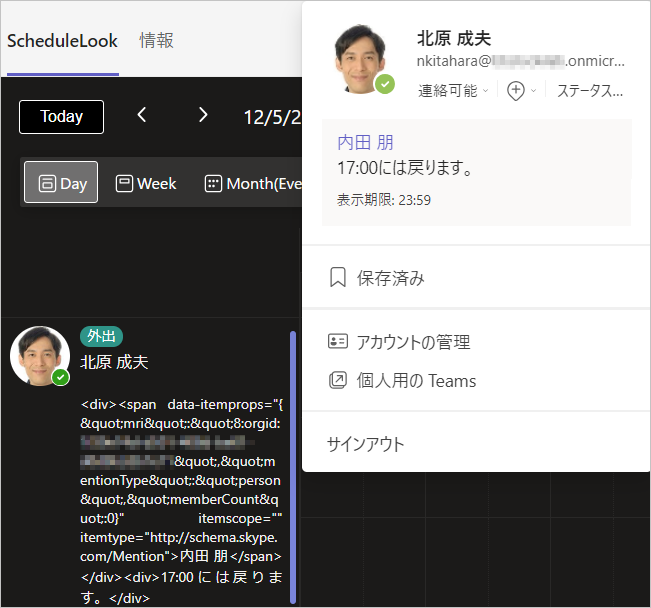Click 北原 成夫 avatar in schedule list
Viewport: 651px width, 608px height.
point(40,356)
